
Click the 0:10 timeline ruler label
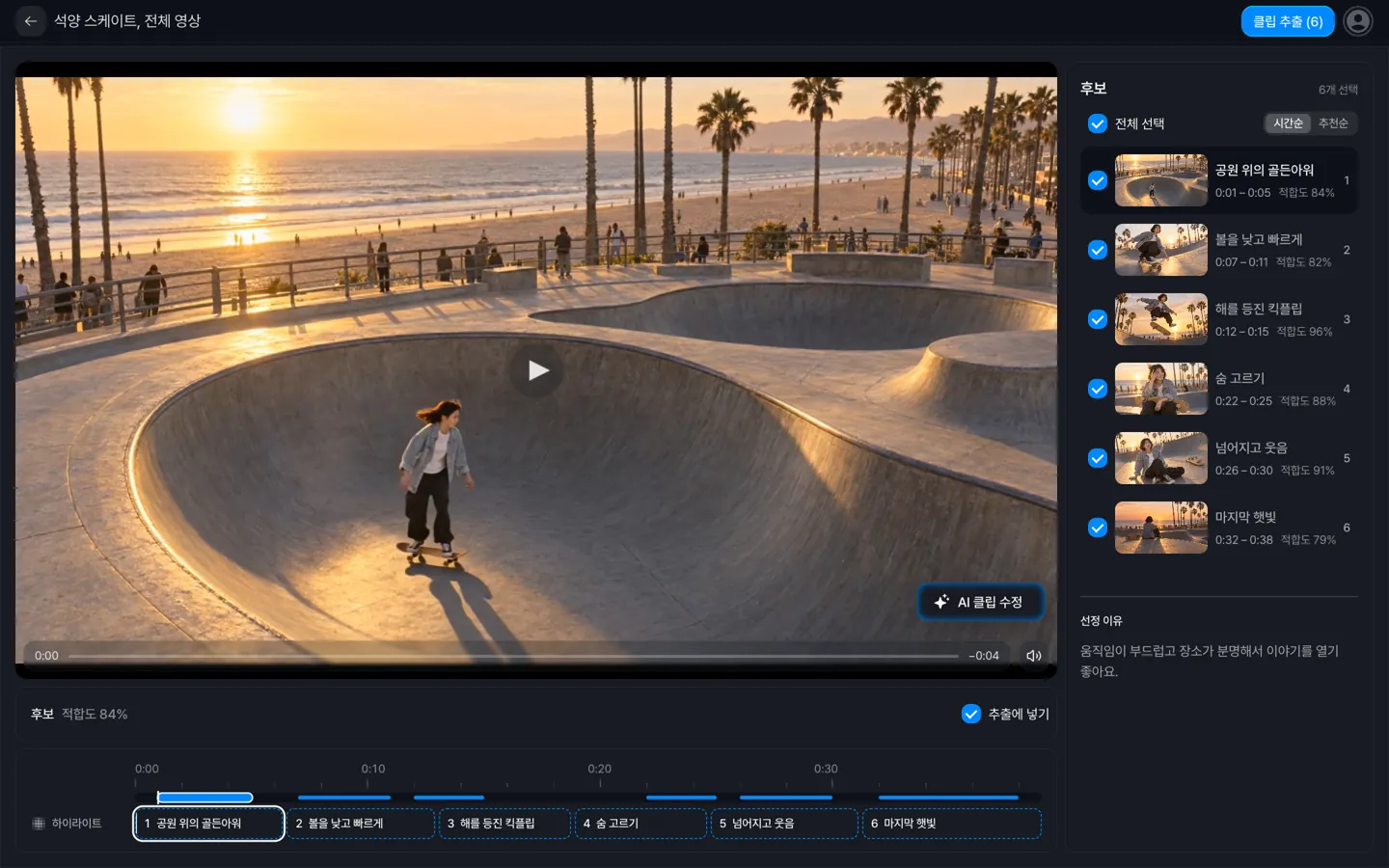point(373,769)
